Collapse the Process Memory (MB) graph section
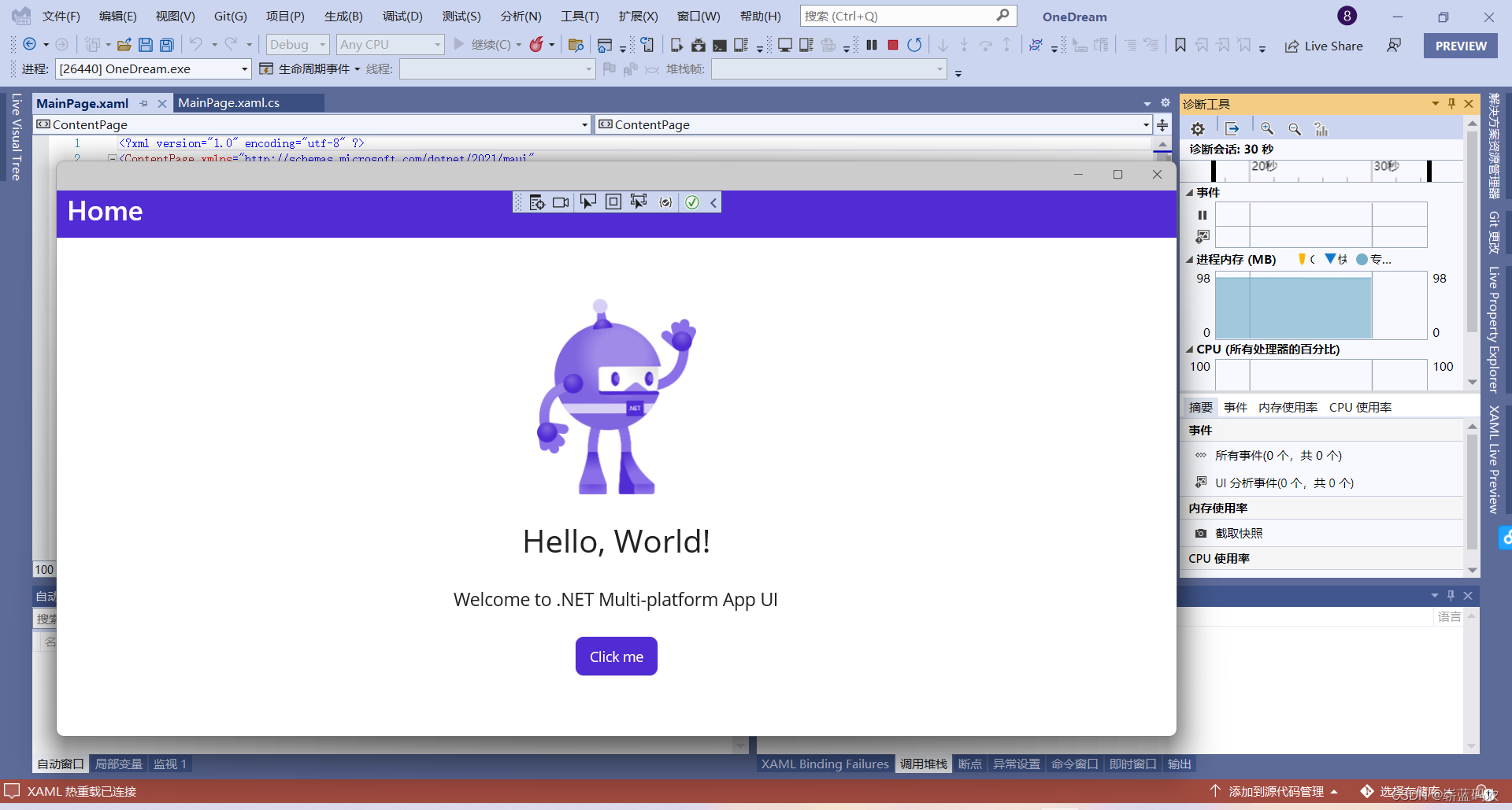The height and width of the screenshot is (810, 1512). 1190,260
